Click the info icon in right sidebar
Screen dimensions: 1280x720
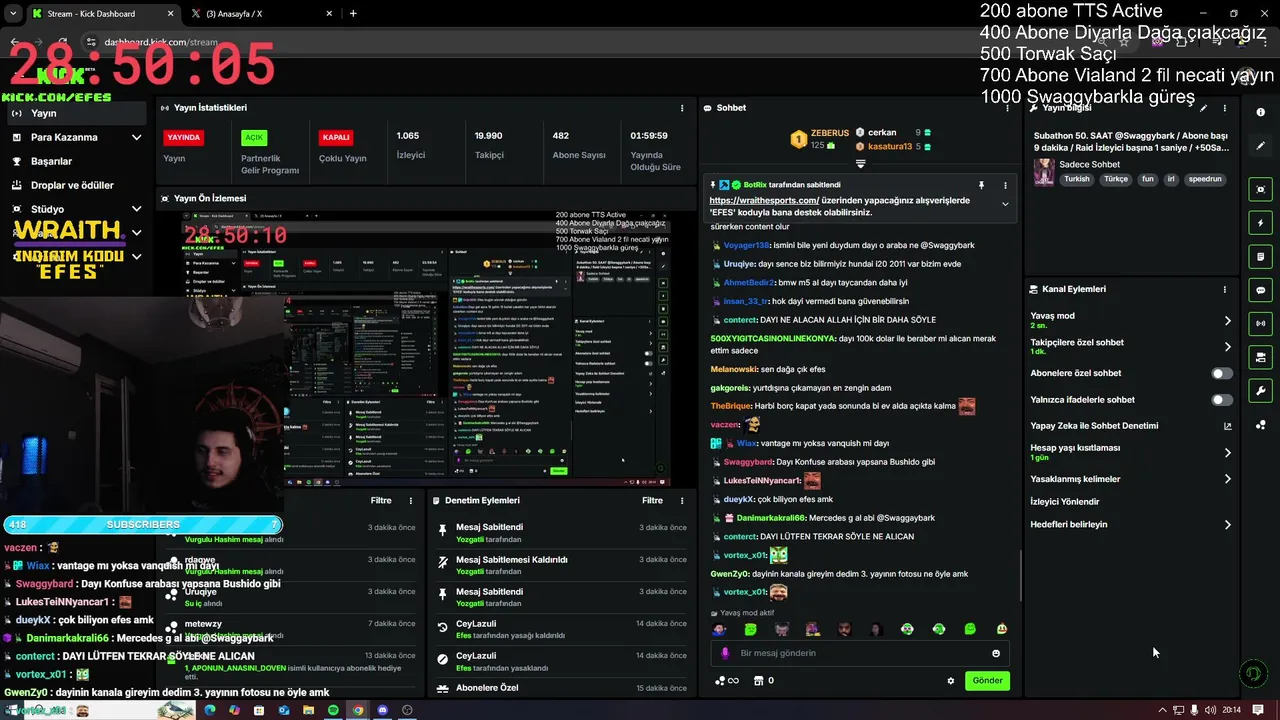click(x=1261, y=112)
